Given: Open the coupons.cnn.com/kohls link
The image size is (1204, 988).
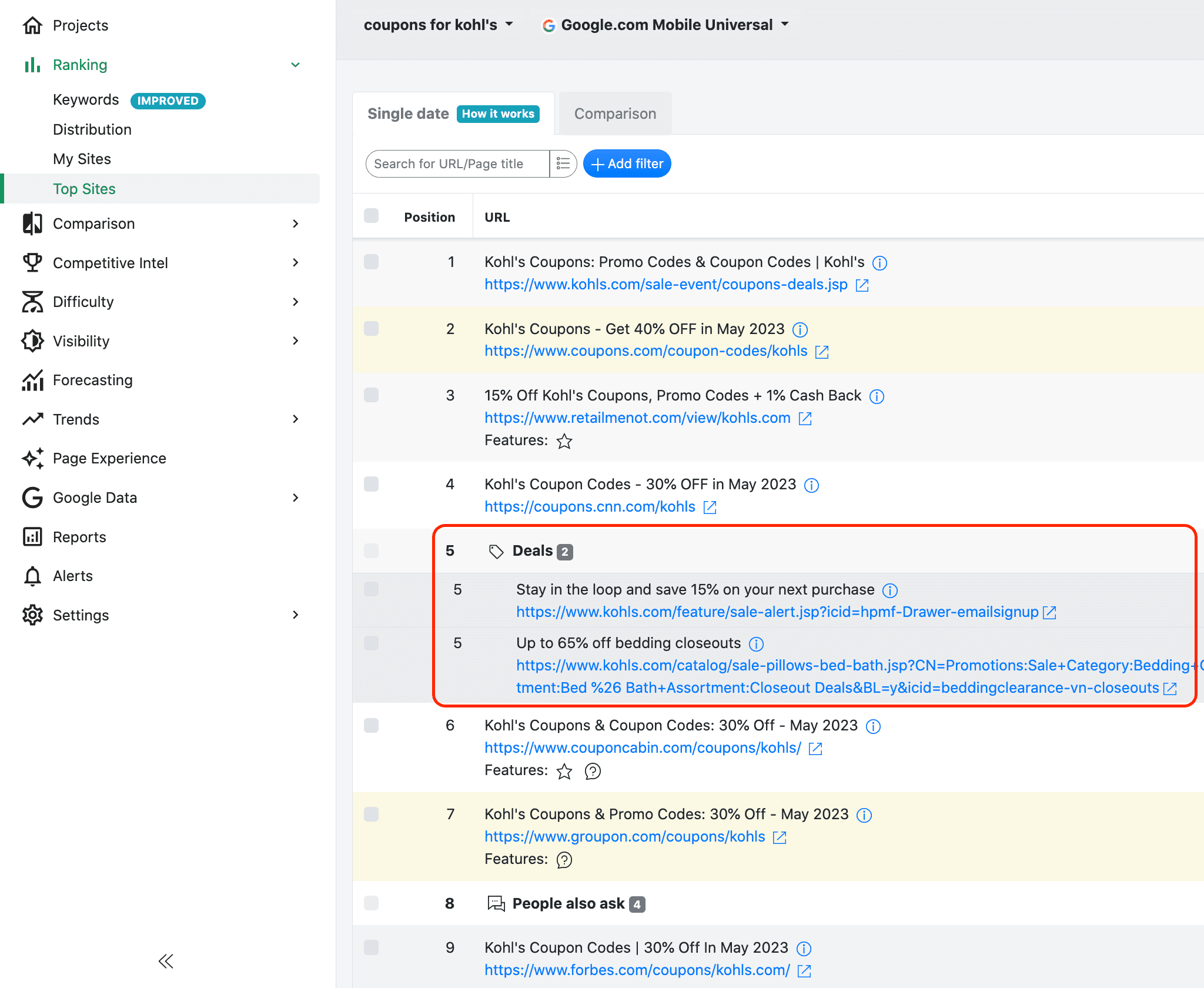Looking at the screenshot, I should pyautogui.click(x=590, y=507).
